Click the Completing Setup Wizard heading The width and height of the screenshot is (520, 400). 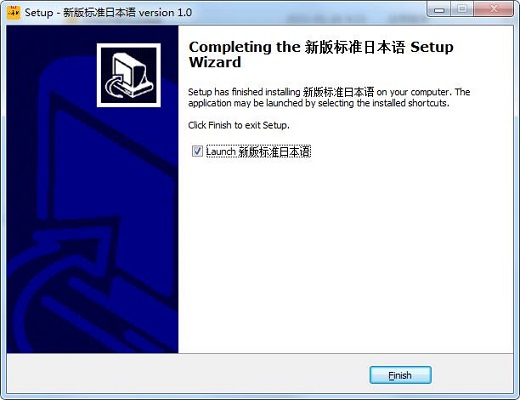321,54
